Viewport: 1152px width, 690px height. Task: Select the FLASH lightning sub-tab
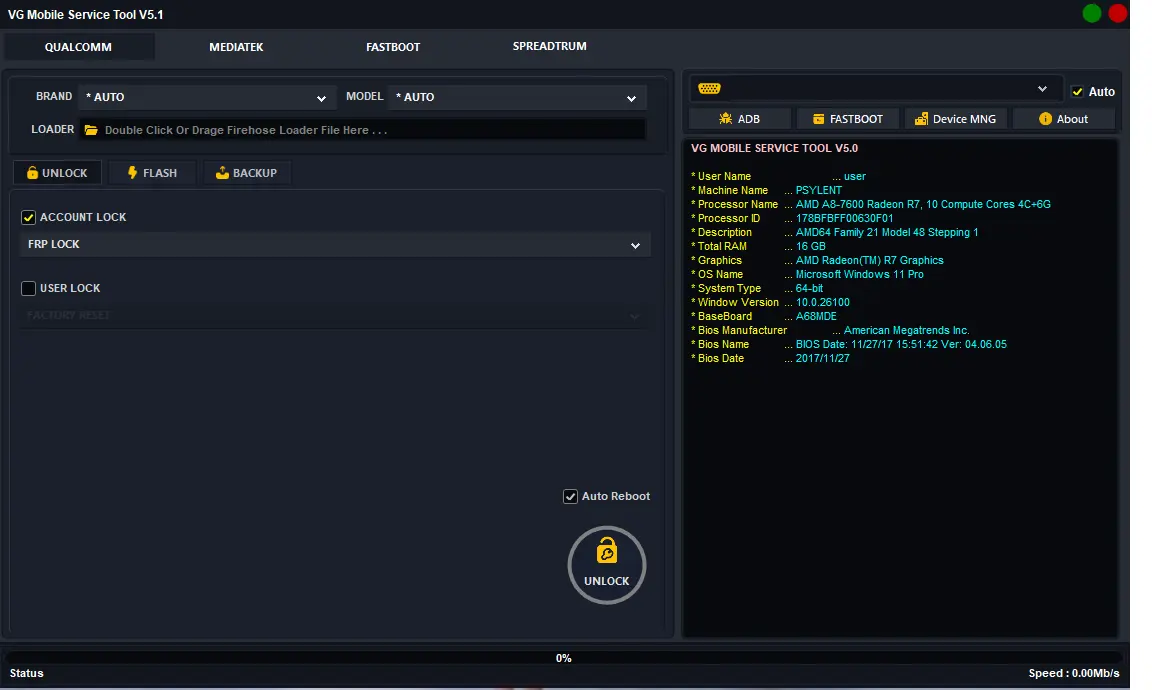point(152,173)
